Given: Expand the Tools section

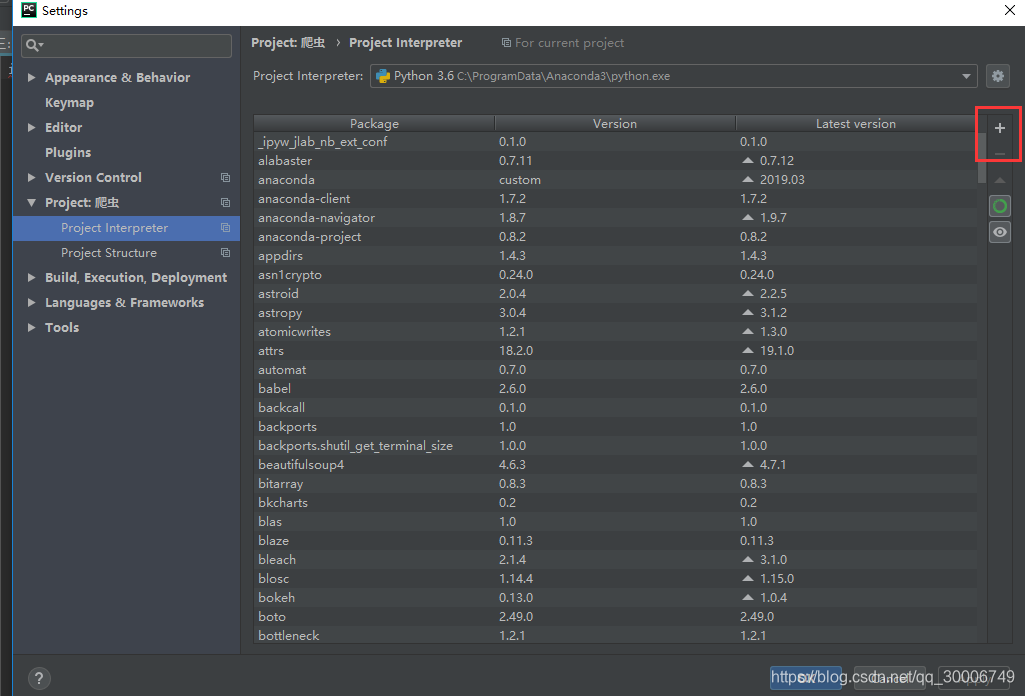Looking at the screenshot, I should (31, 327).
